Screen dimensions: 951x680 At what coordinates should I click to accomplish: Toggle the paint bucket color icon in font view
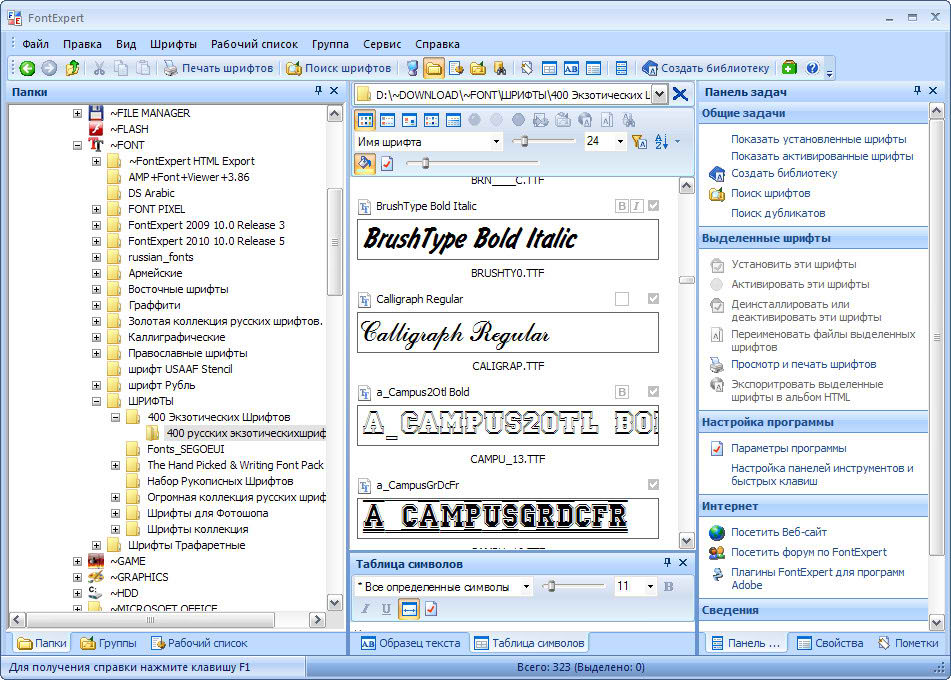click(365, 163)
